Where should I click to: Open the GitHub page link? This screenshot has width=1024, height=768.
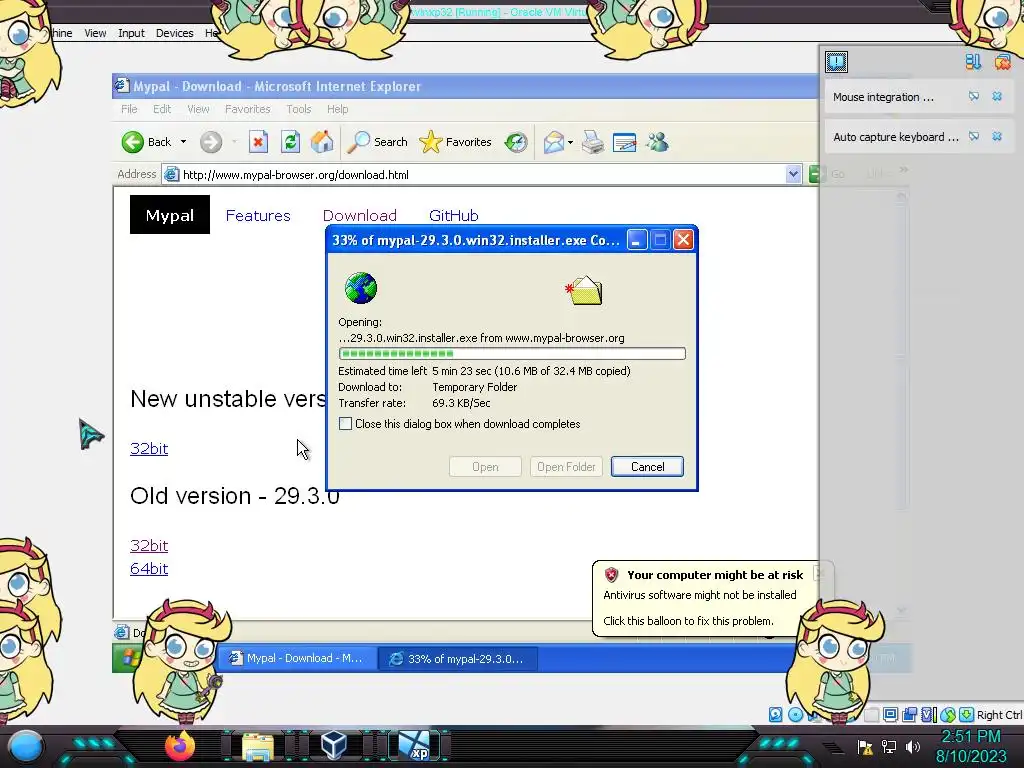tap(454, 216)
